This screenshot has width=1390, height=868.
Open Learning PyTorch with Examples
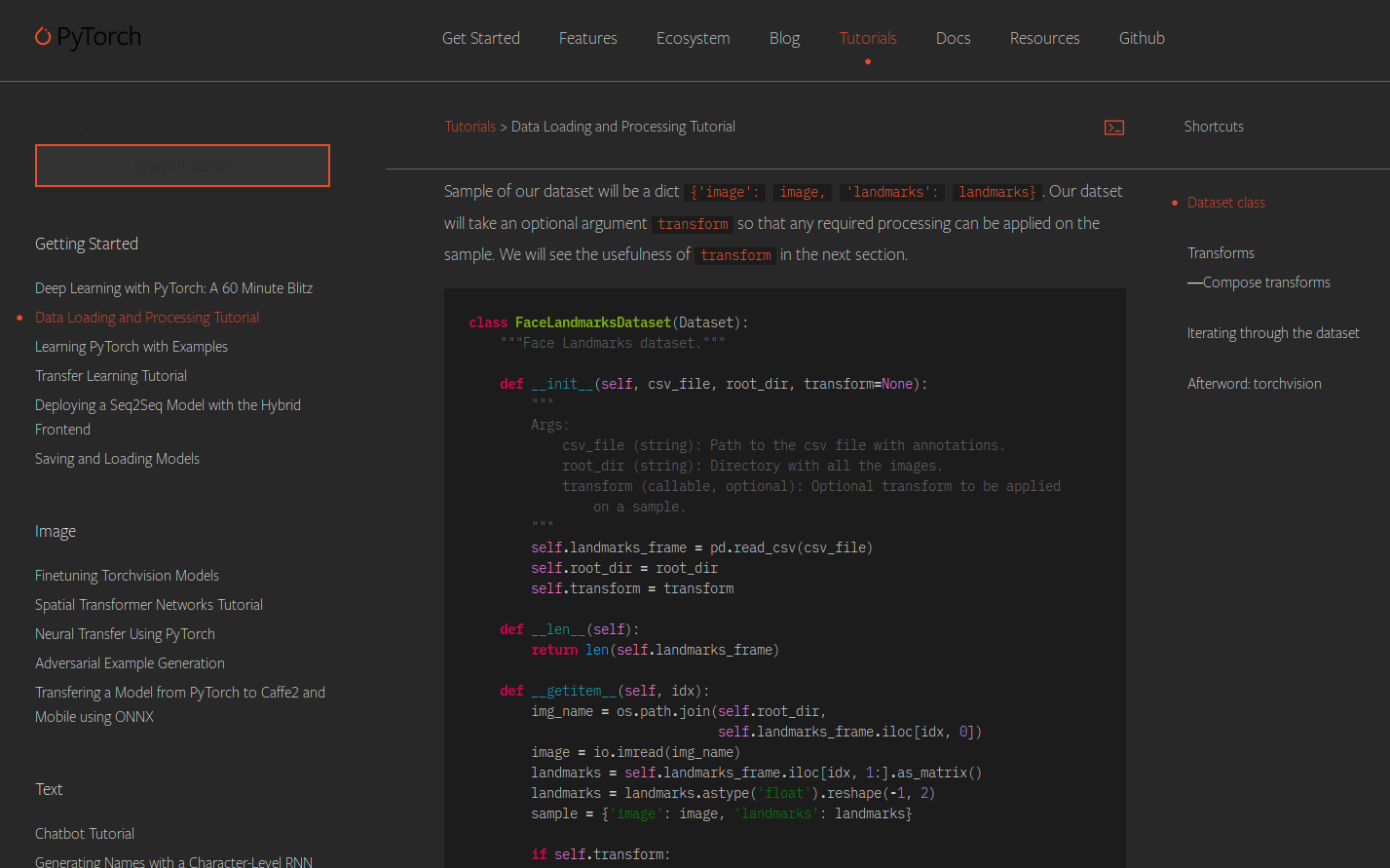131,347
